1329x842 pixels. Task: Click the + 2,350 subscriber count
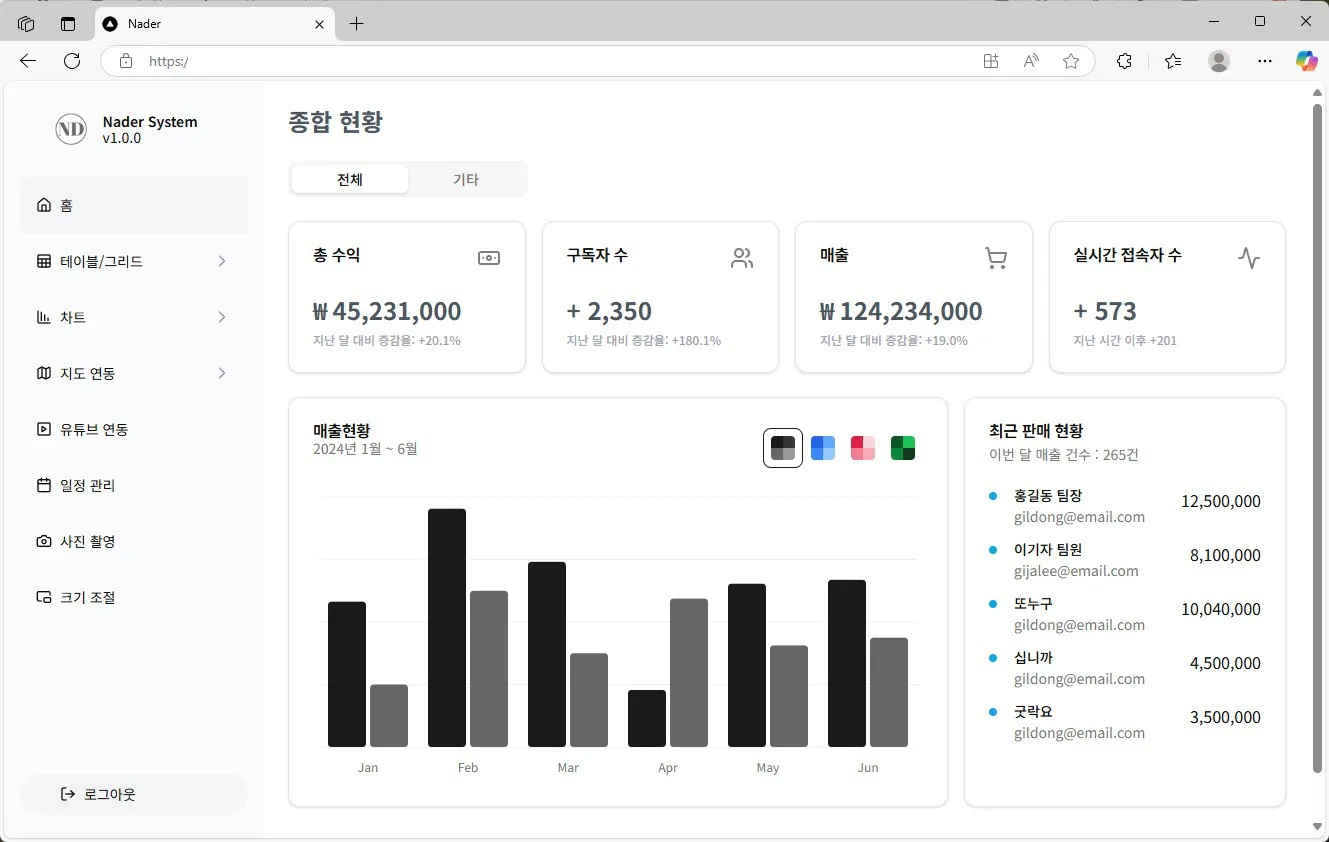click(609, 311)
